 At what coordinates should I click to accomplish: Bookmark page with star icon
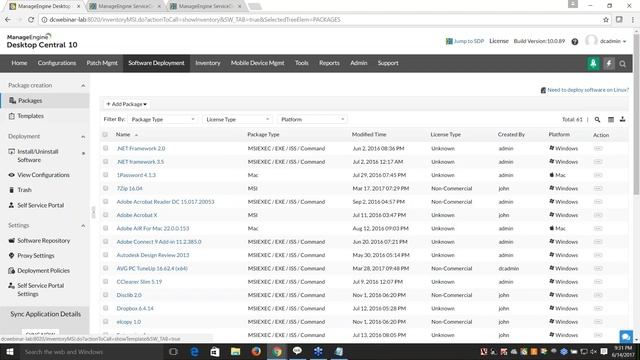click(606, 20)
